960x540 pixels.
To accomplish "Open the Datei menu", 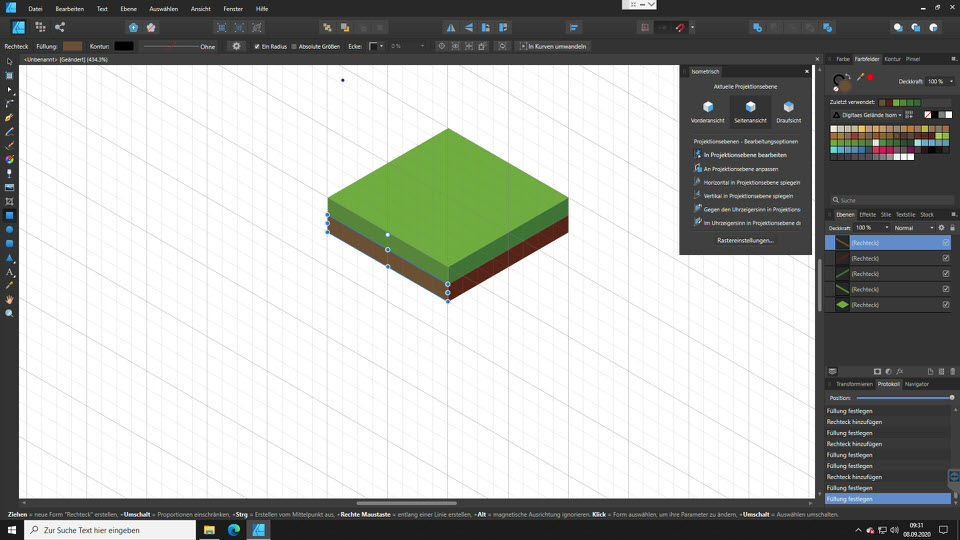I will point(36,9).
